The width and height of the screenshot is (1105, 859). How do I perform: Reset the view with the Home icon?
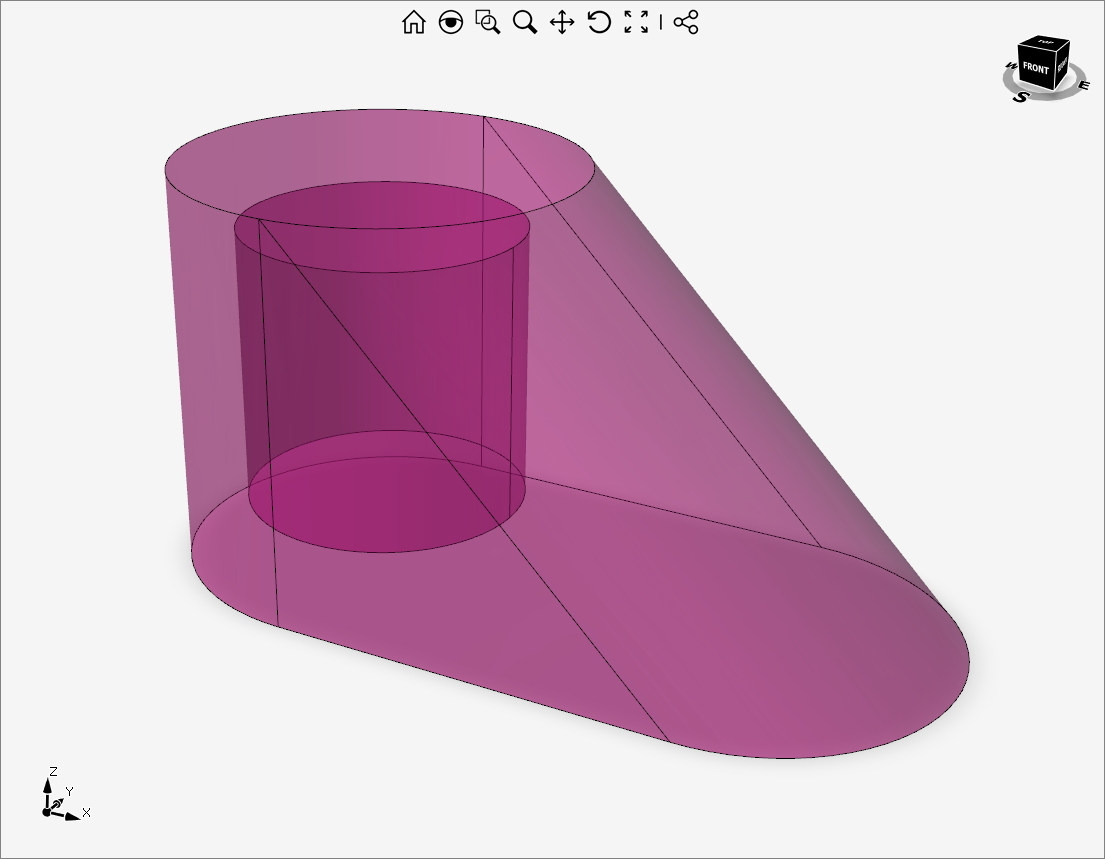413,22
